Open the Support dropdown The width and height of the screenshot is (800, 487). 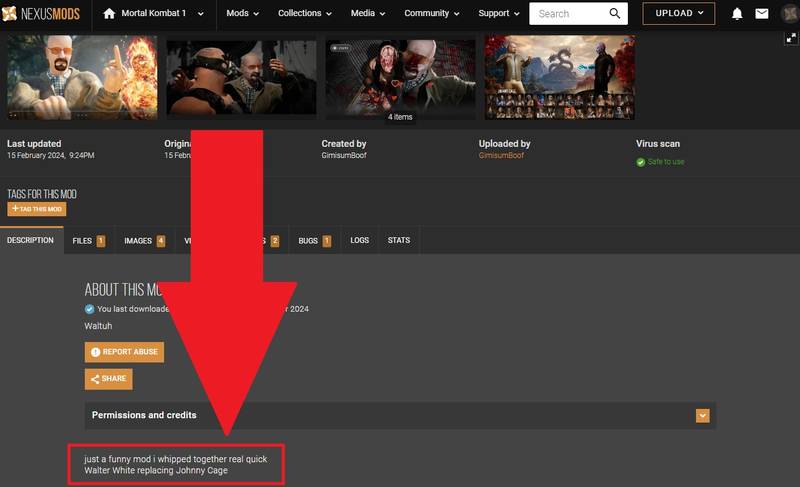pos(498,13)
